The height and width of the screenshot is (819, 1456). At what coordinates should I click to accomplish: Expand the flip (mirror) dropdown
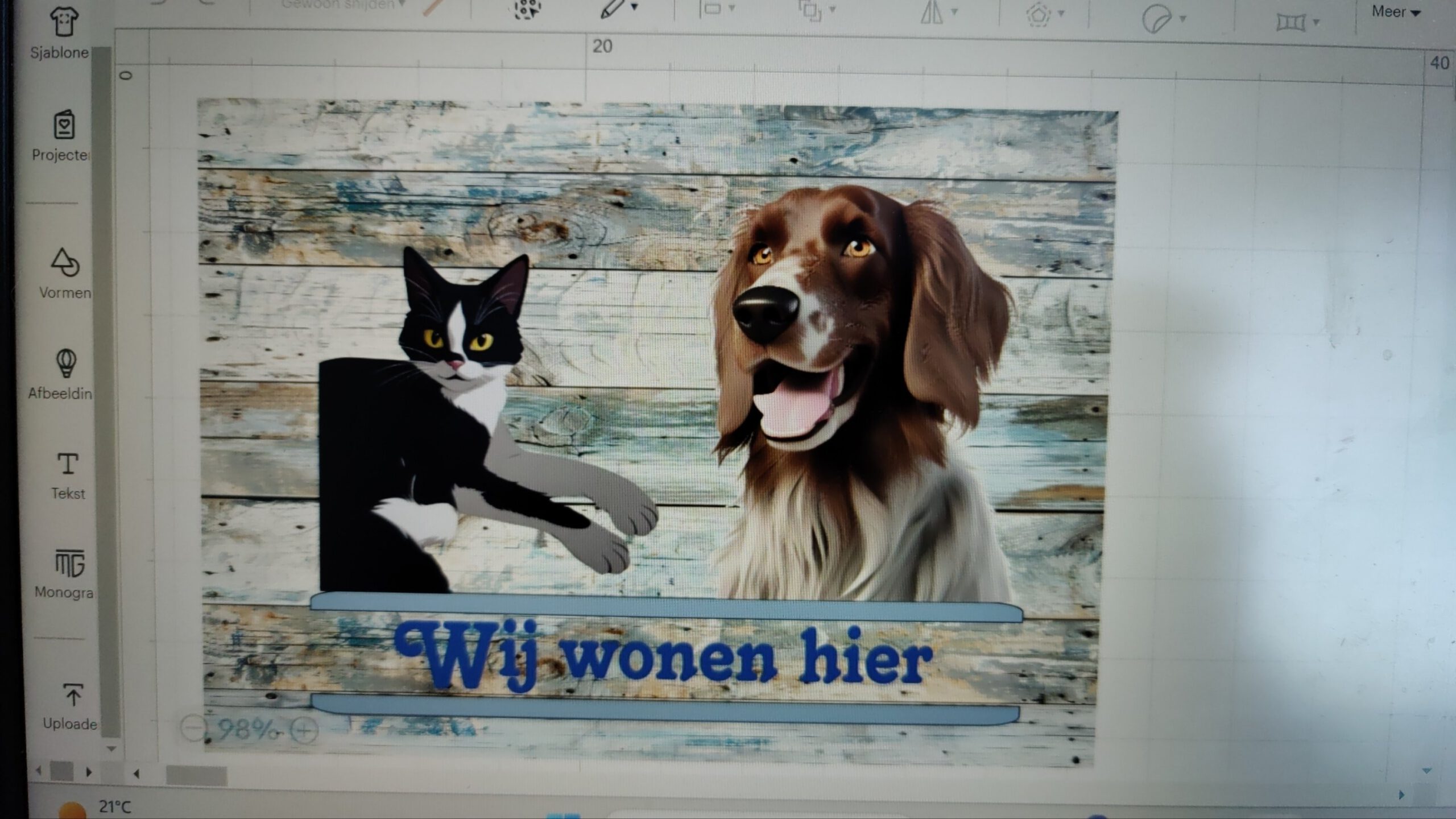pos(954,11)
